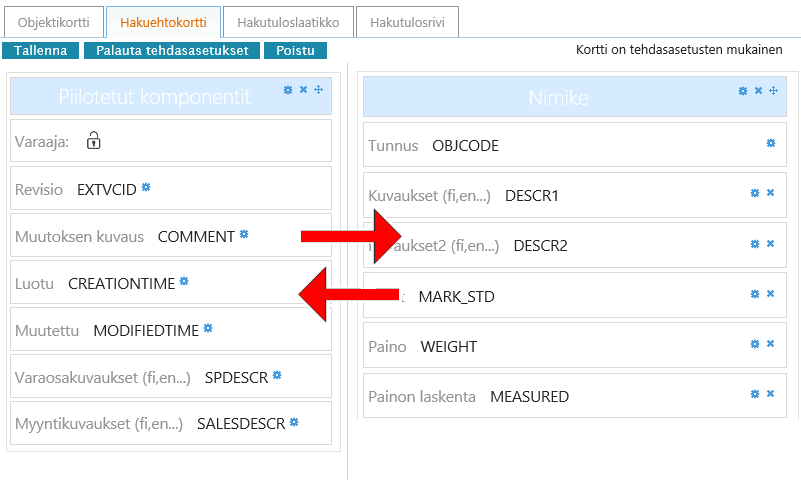Open gear settings for OBJCODE field
This screenshot has width=801, height=480.
coord(770,144)
